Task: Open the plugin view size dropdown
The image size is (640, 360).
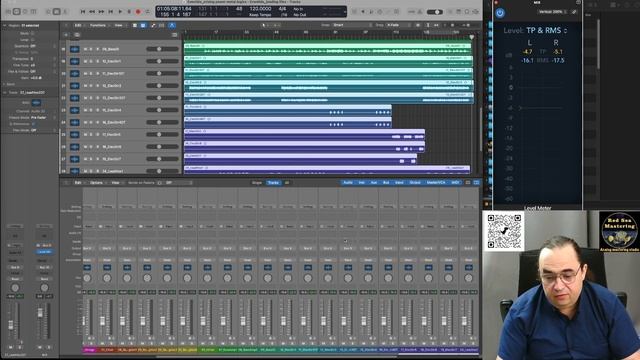Action: point(552,12)
